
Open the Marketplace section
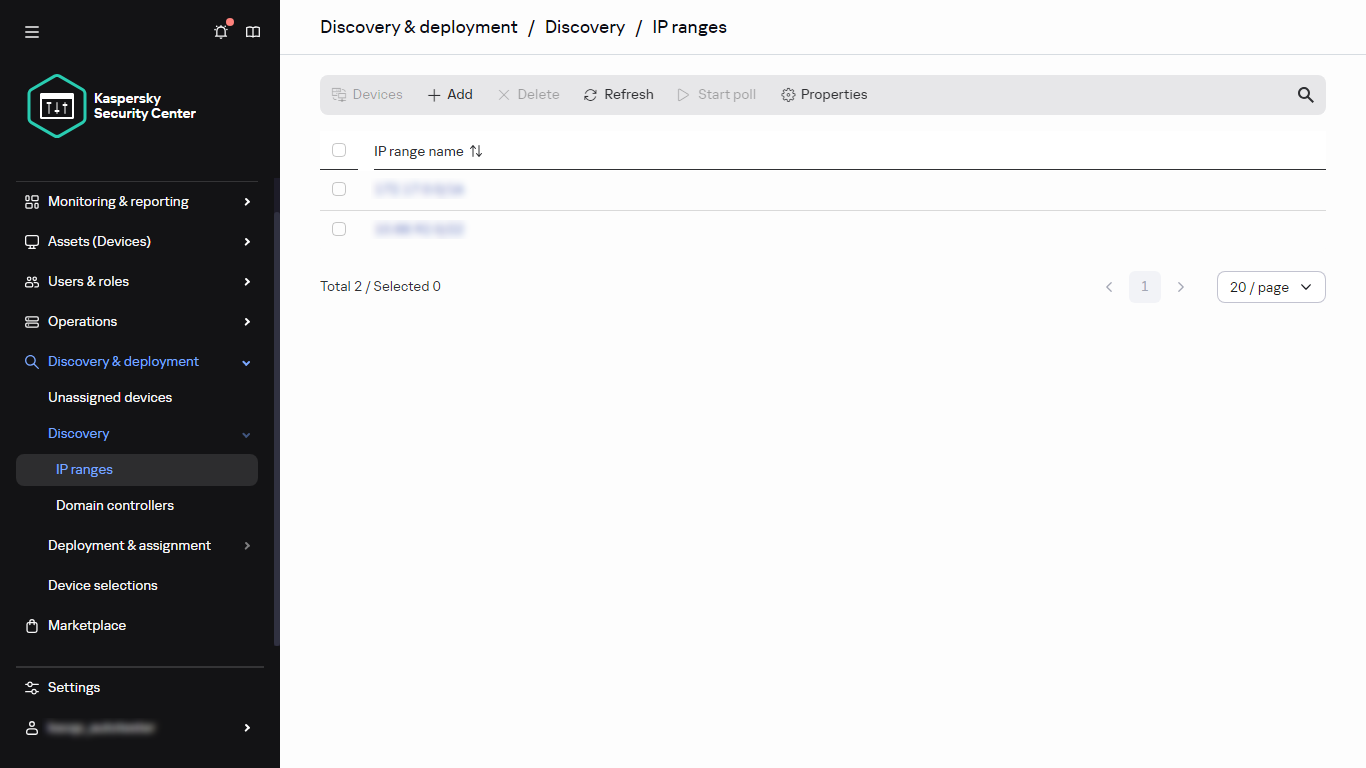point(87,625)
